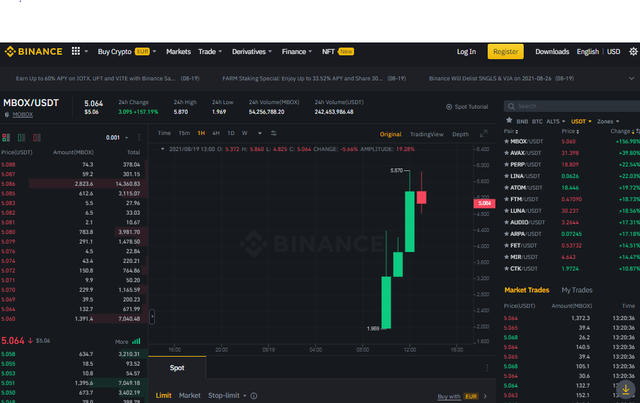The height and width of the screenshot is (403, 640).
Task: Favorite the LUNA/USDT pair star
Action: tap(507, 211)
